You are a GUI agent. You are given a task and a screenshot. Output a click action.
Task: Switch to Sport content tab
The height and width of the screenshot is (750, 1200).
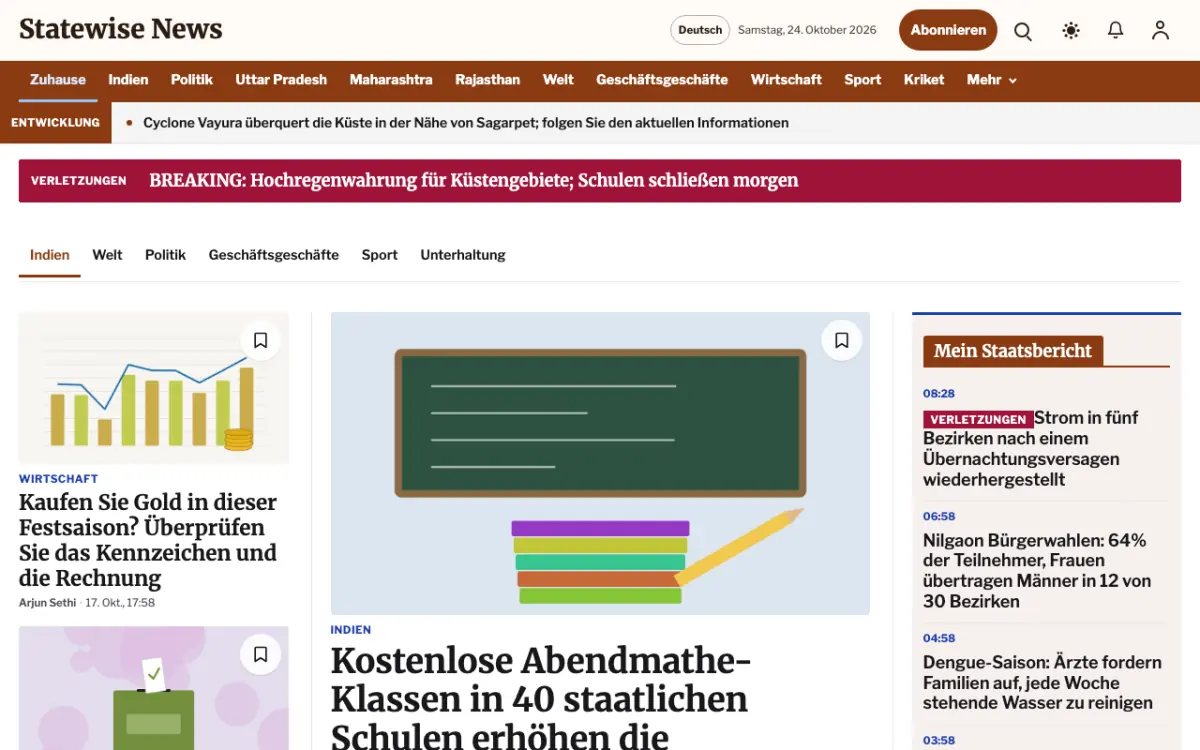pyautogui.click(x=380, y=255)
